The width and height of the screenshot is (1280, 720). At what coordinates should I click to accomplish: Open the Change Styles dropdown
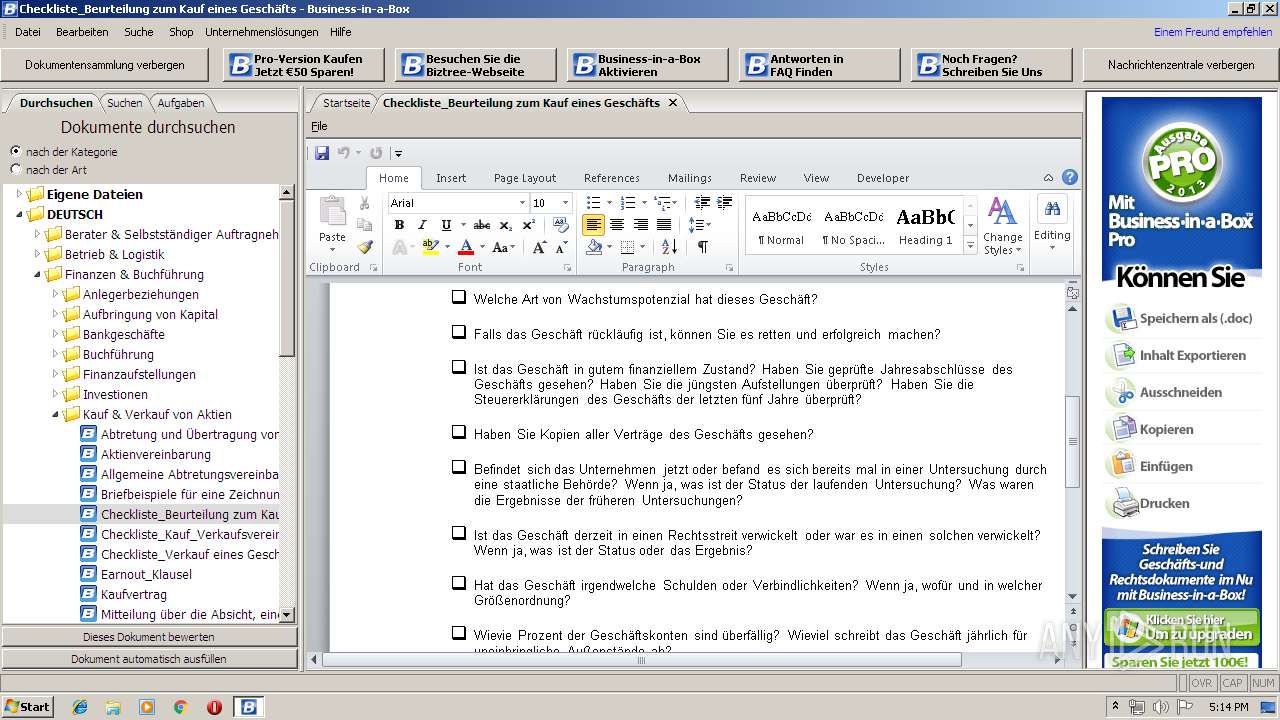click(1002, 225)
